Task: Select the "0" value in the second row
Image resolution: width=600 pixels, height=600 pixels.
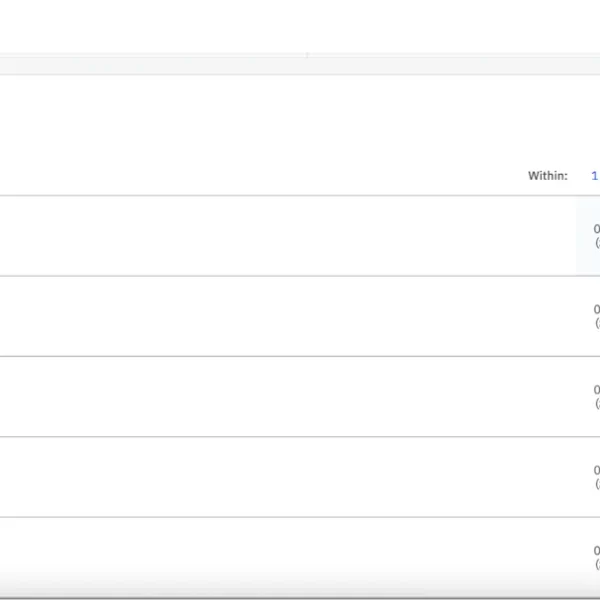Action: (597, 309)
